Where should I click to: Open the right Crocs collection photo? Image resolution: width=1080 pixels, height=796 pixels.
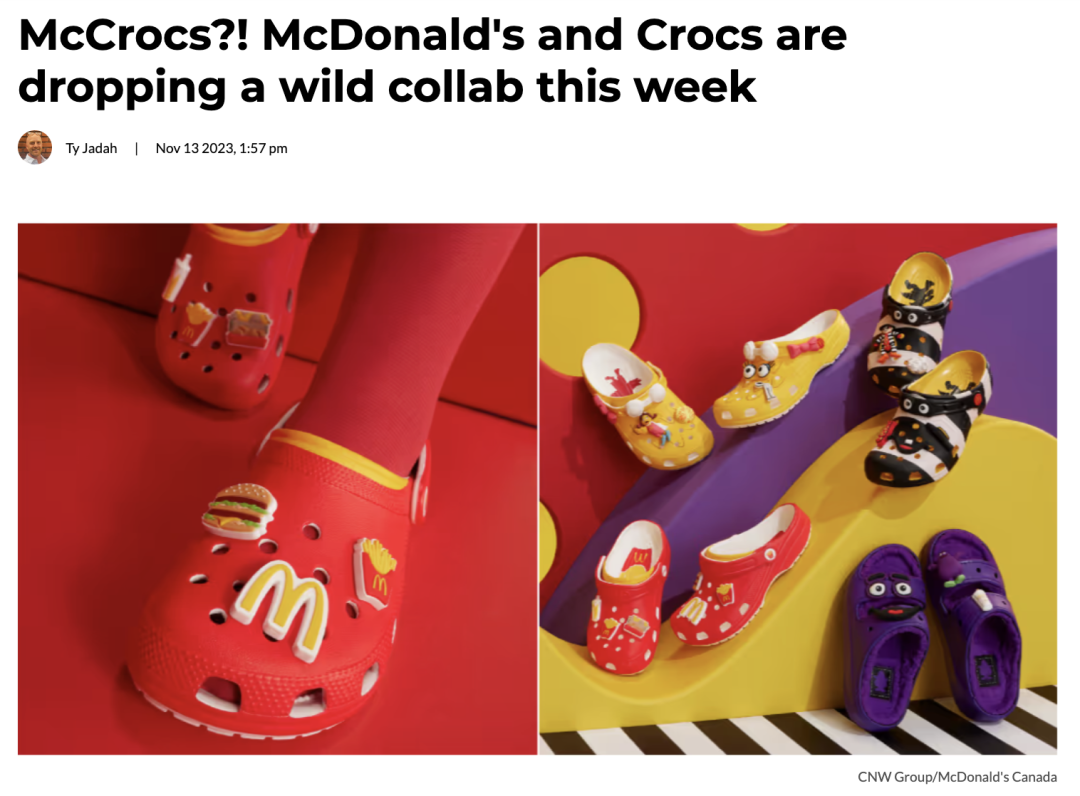(x=798, y=488)
